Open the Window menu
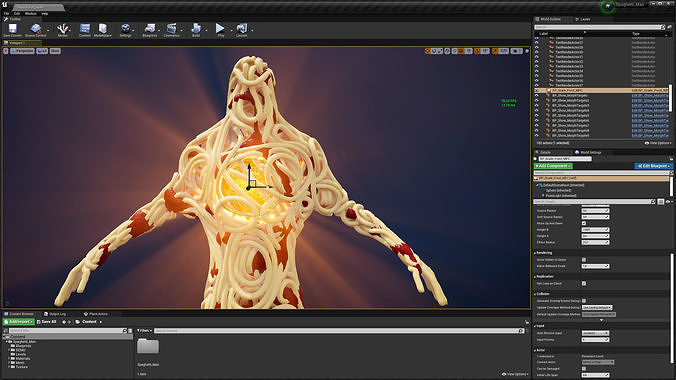Image resolution: width=676 pixels, height=380 pixels. click(31, 13)
